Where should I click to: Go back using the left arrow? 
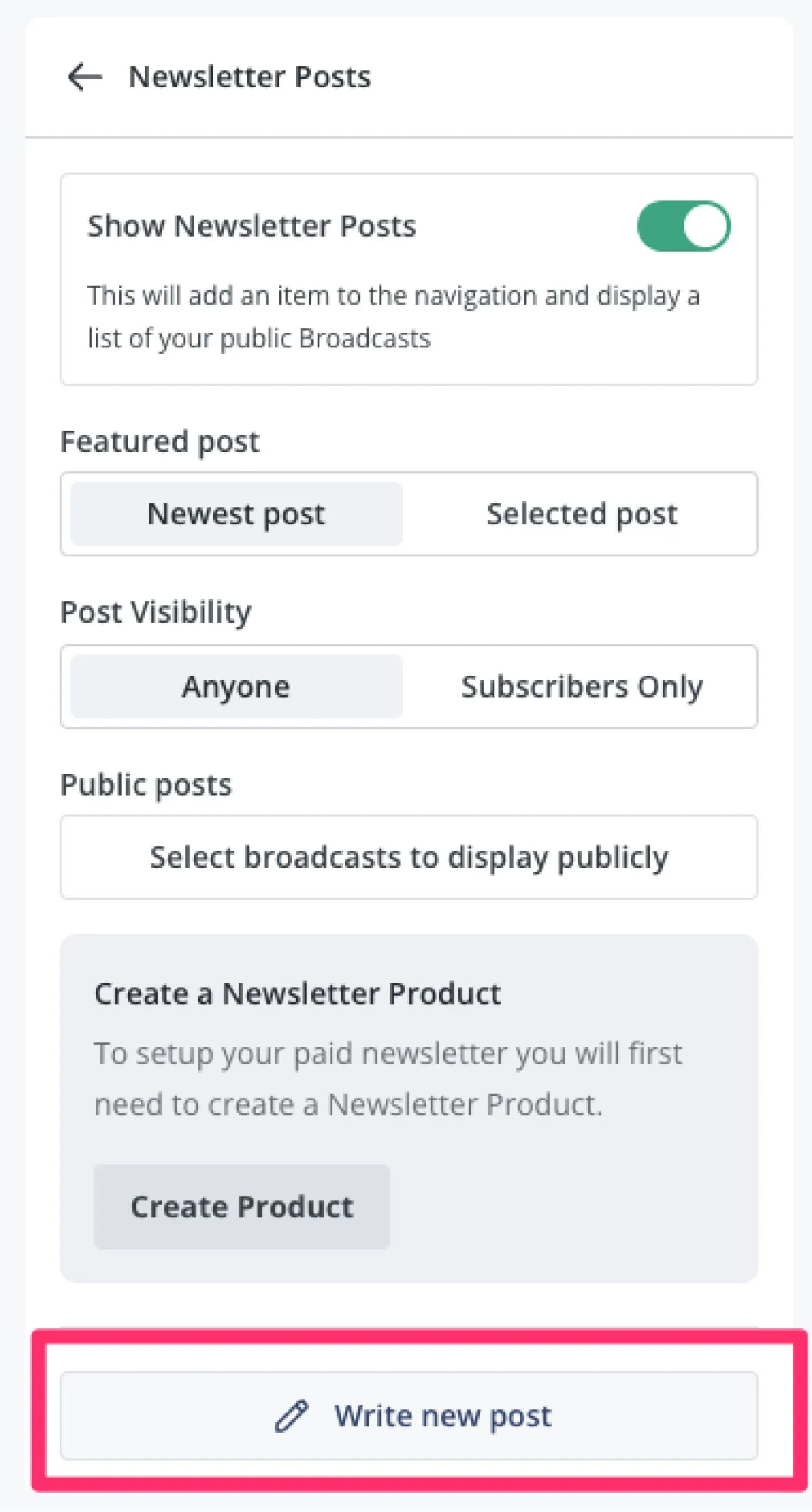(x=84, y=77)
